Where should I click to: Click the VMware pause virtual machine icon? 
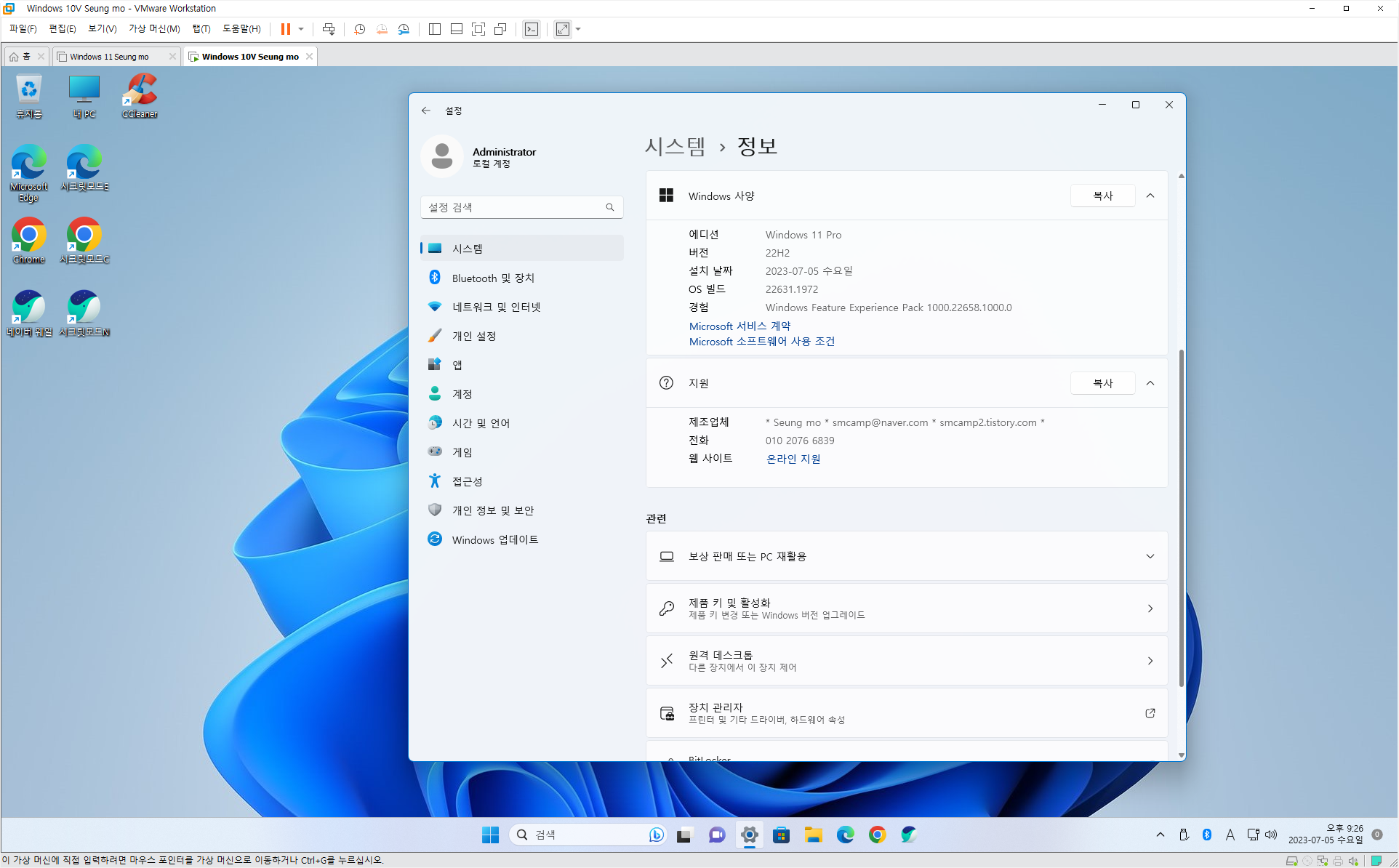tap(286, 29)
